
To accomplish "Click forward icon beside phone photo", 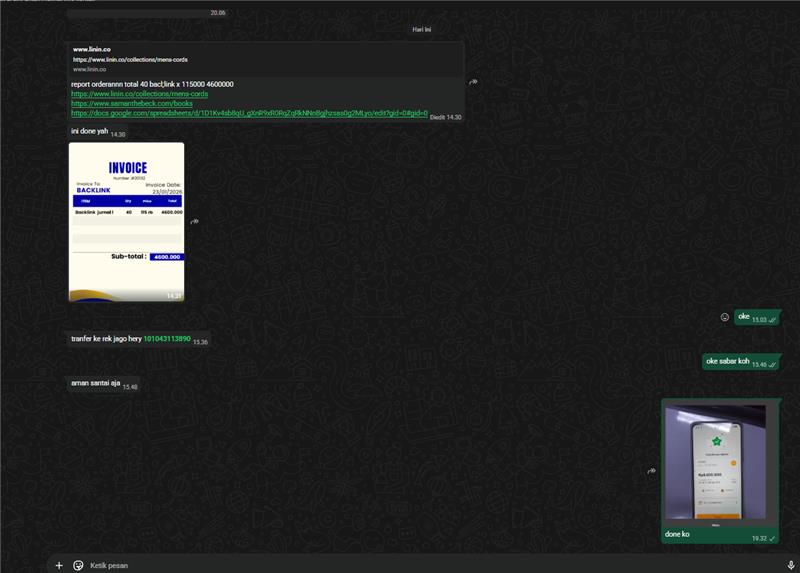I will coord(651,471).
